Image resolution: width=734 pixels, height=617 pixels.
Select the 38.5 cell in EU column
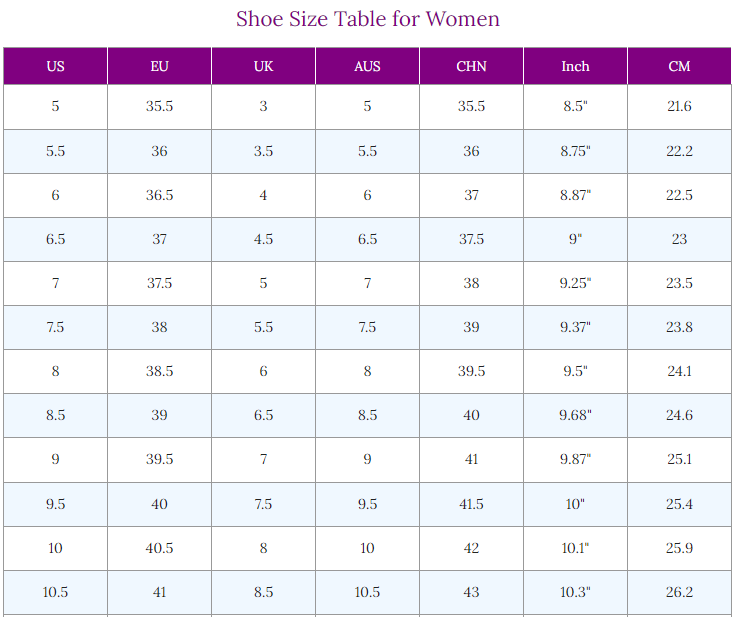point(159,371)
